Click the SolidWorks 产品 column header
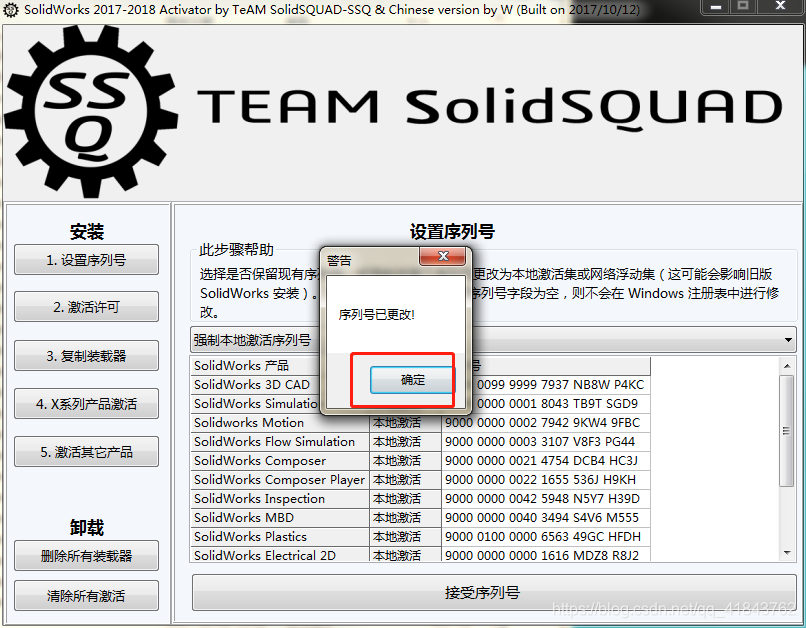 coord(254,365)
